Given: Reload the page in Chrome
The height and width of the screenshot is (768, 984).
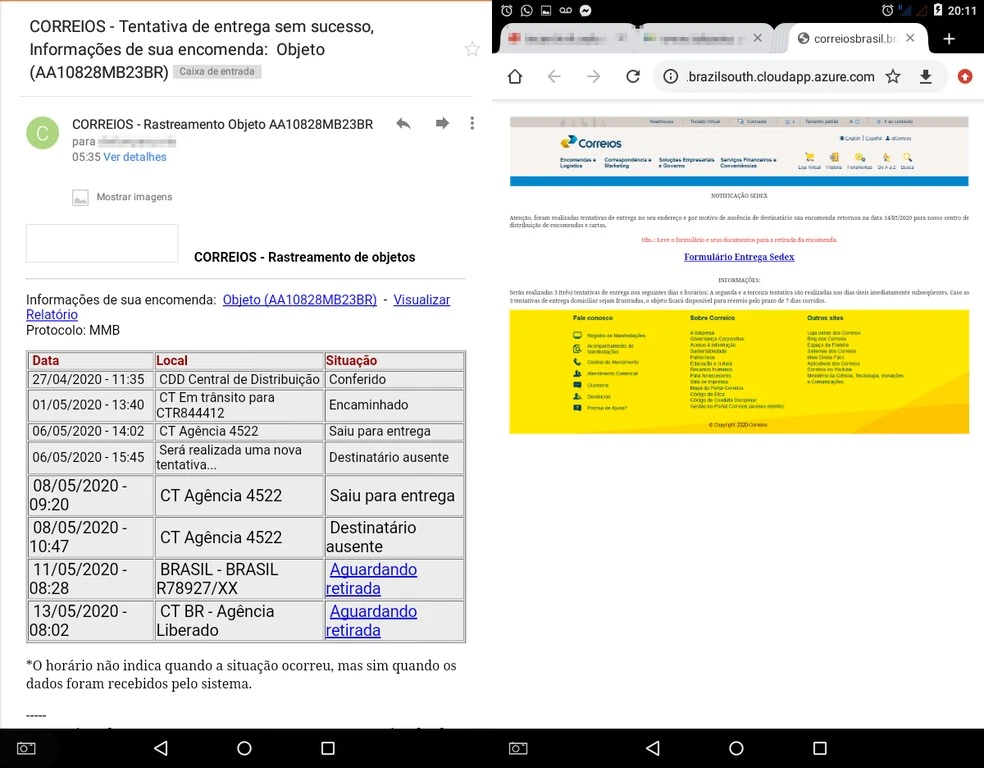Looking at the screenshot, I should point(632,77).
